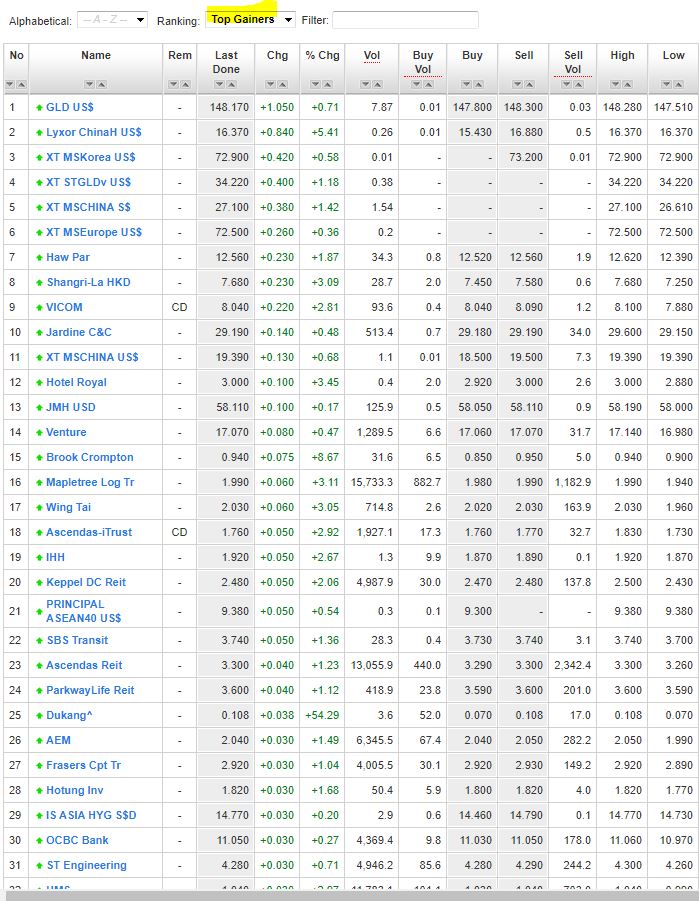Sort No column descending arrow
699x901 pixels.
pos(10,84)
